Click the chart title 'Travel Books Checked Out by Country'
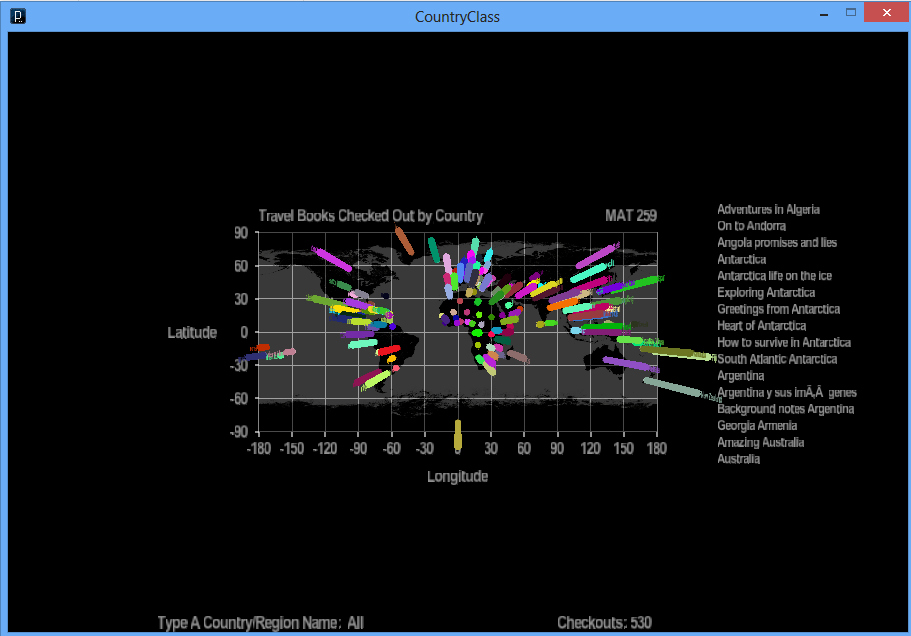911x636 pixels. (370, 216)
